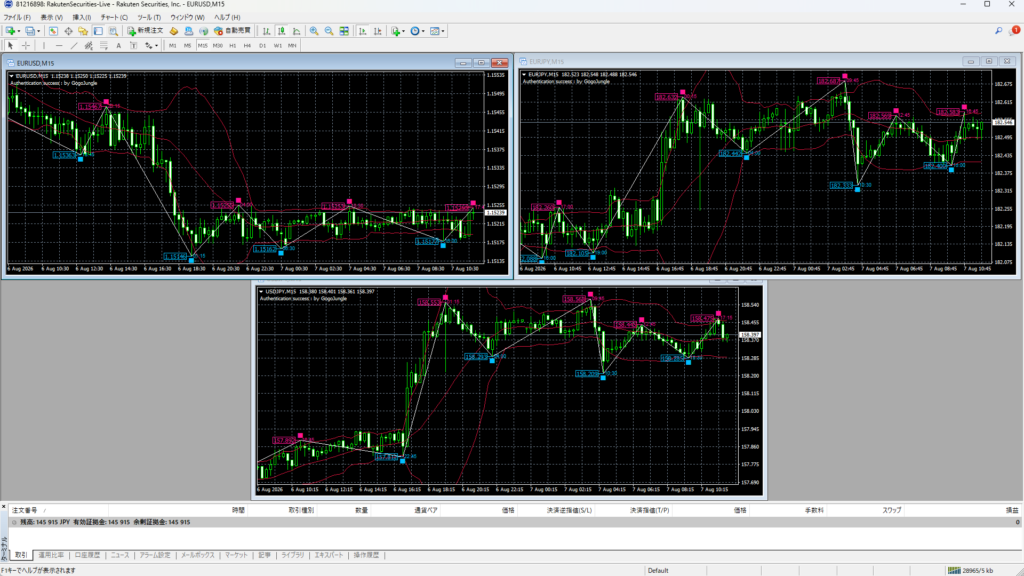Viewport: 1024px width, 576px height.
Task: Click the zoom out magnifier icon
Action: [329, 31]
